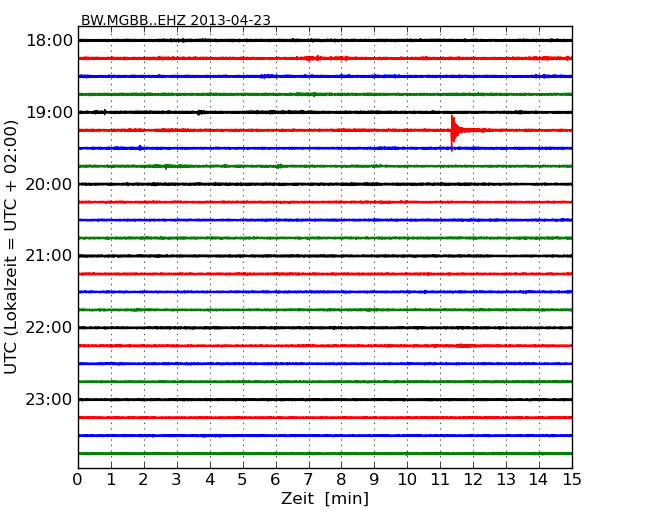650x520 pixels.
Task: Click the large red seismic spike after 19:00
Action: 455,133
